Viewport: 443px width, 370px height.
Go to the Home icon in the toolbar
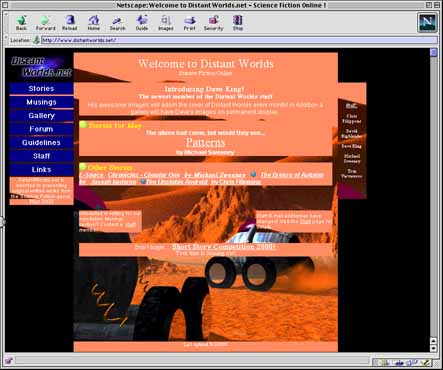(94, 23)
